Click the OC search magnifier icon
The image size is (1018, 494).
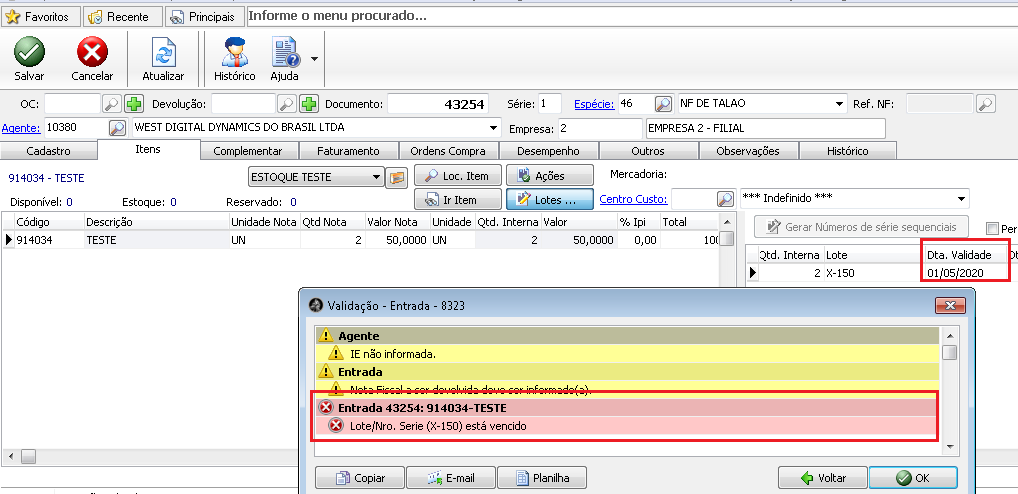(x=112, y=104)
